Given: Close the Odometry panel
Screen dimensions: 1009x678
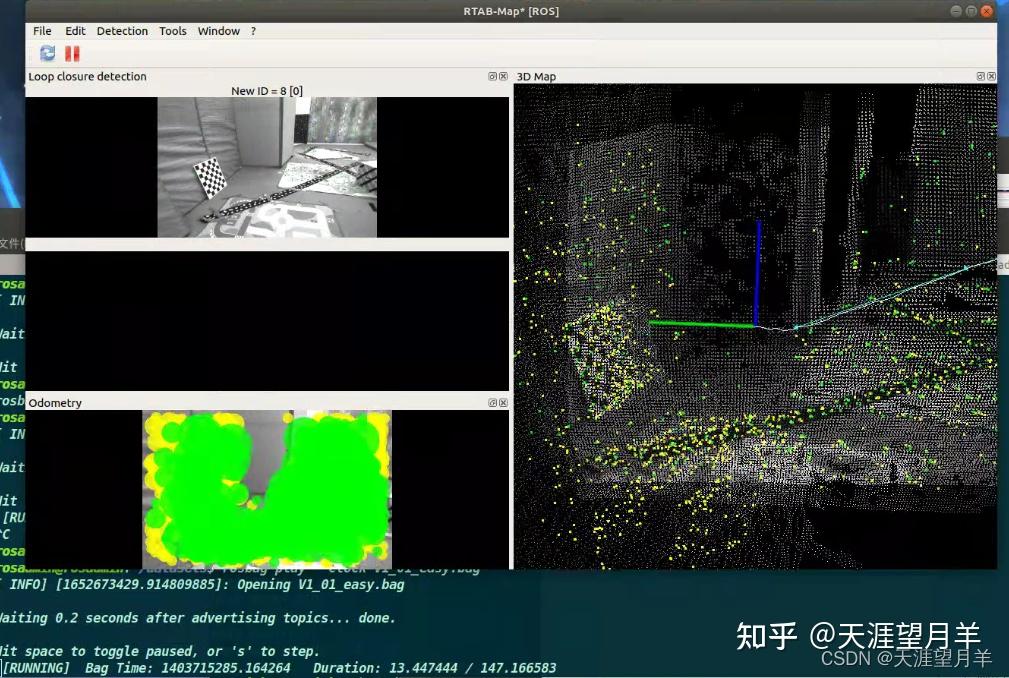Looking at the screenshot, I should (502, 402).
